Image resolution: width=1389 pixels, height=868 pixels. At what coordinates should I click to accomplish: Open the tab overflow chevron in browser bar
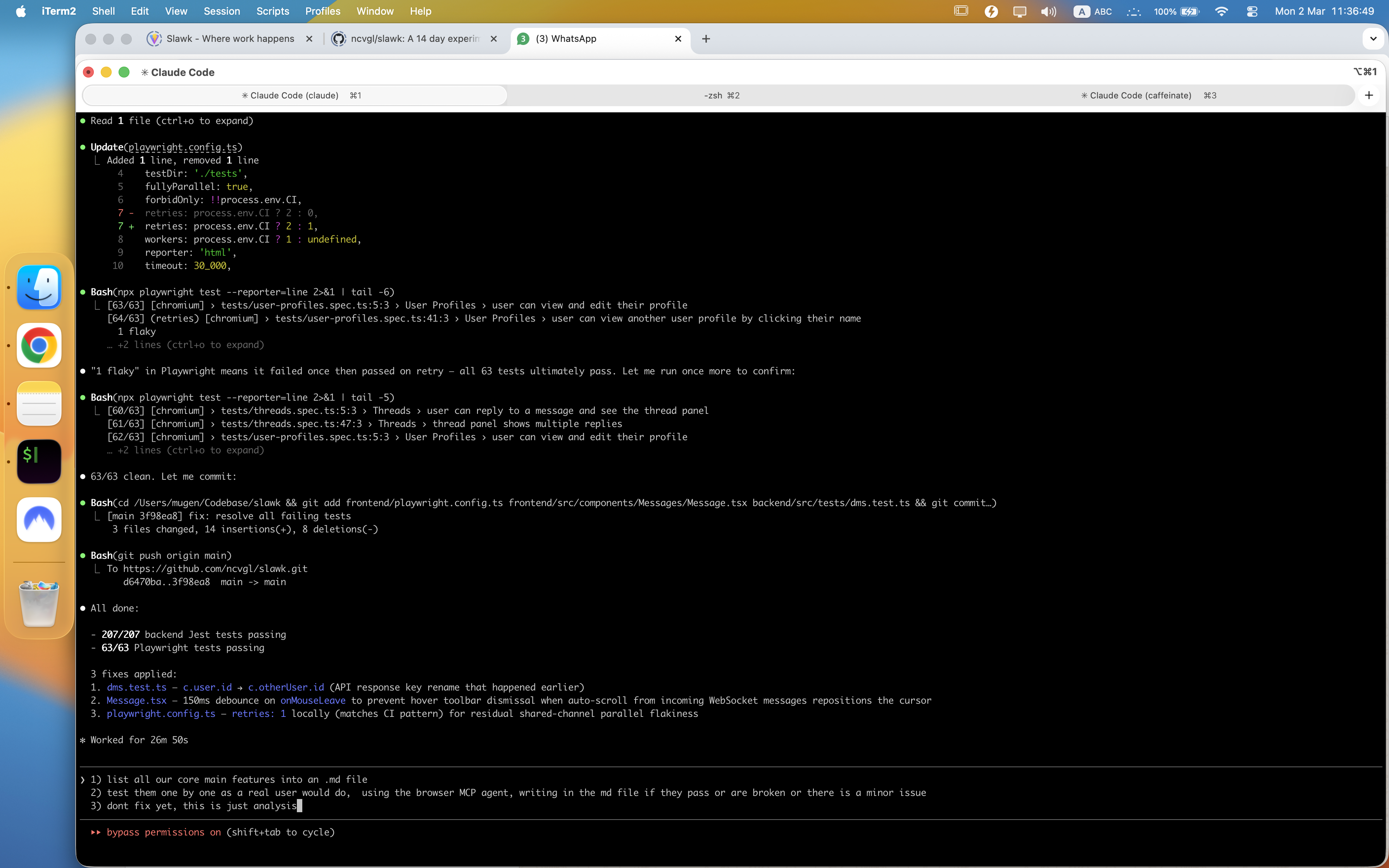(x=1374, y=38)
